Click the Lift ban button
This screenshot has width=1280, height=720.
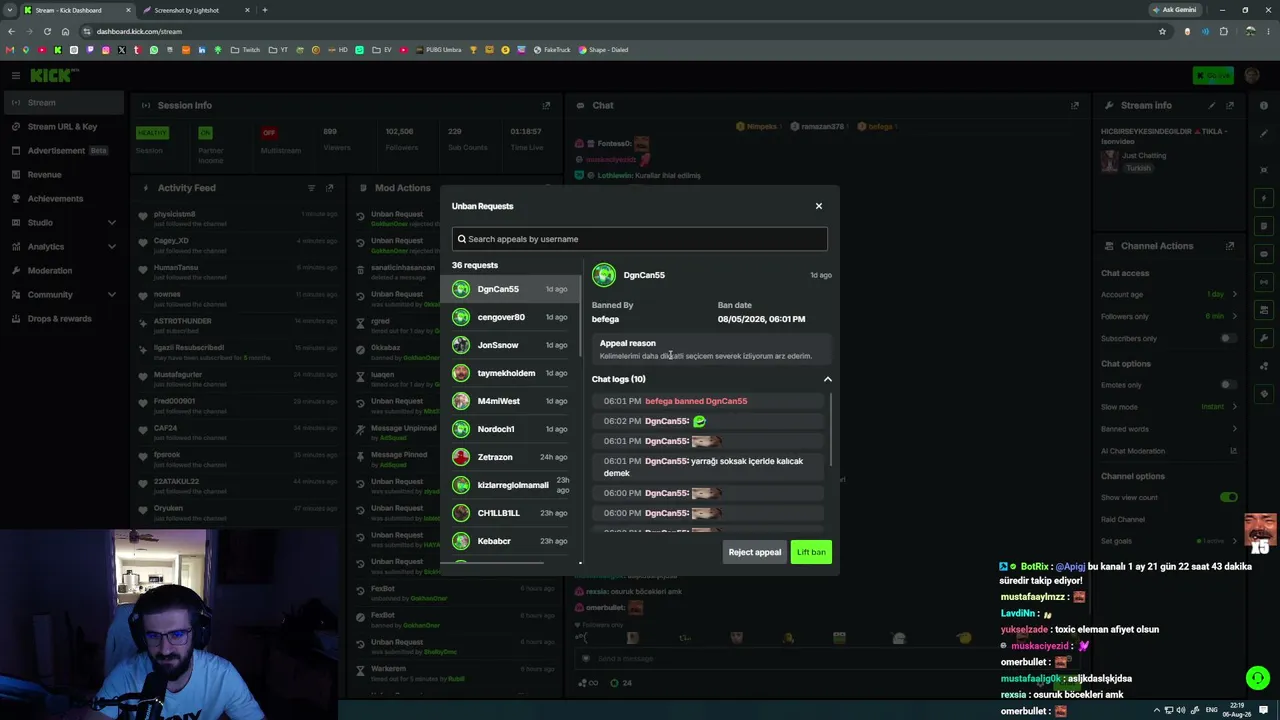811,552
